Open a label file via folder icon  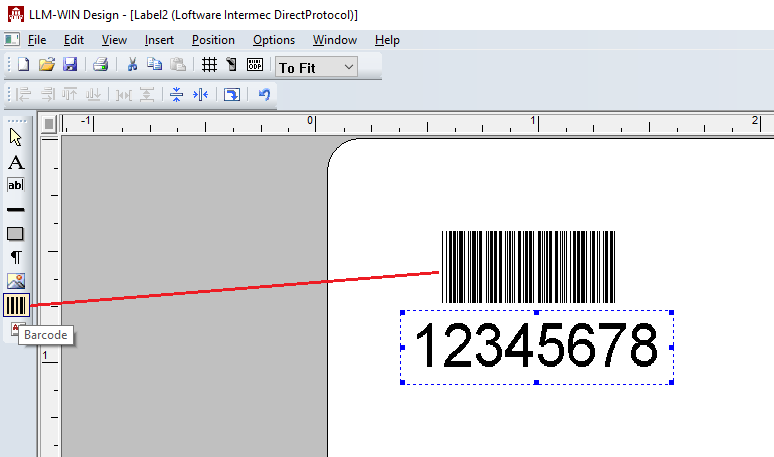click(47, 65)
